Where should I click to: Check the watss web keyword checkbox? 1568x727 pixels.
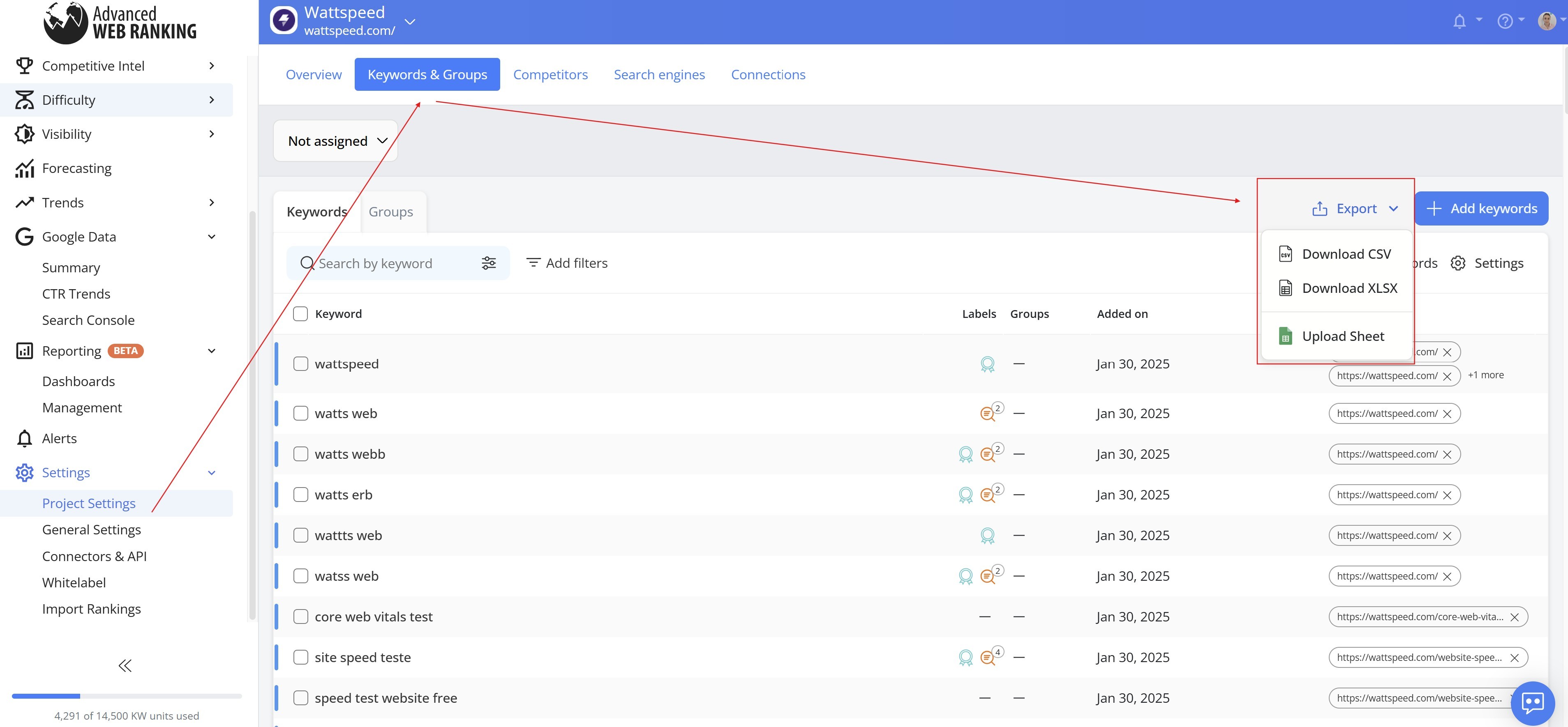[301, 576]
